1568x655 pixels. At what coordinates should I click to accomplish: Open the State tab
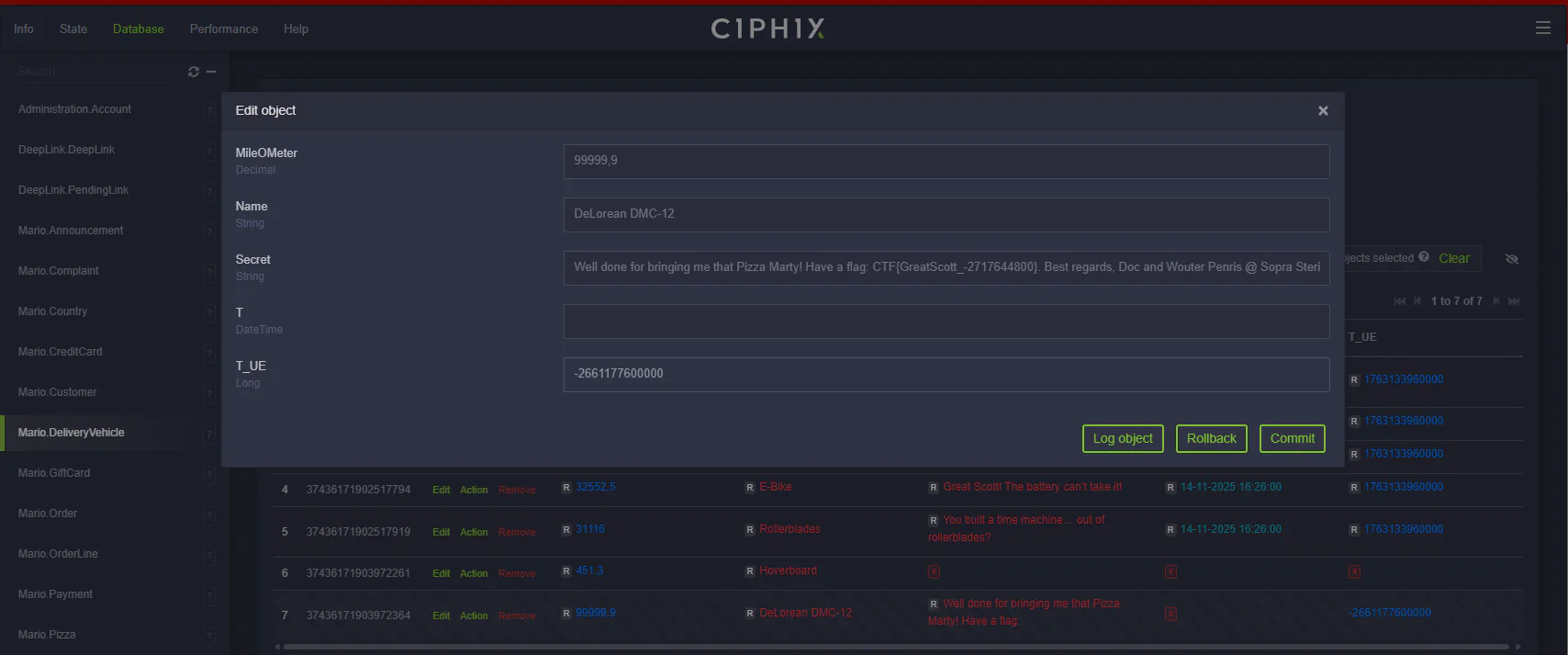click(x=73, y=29)
